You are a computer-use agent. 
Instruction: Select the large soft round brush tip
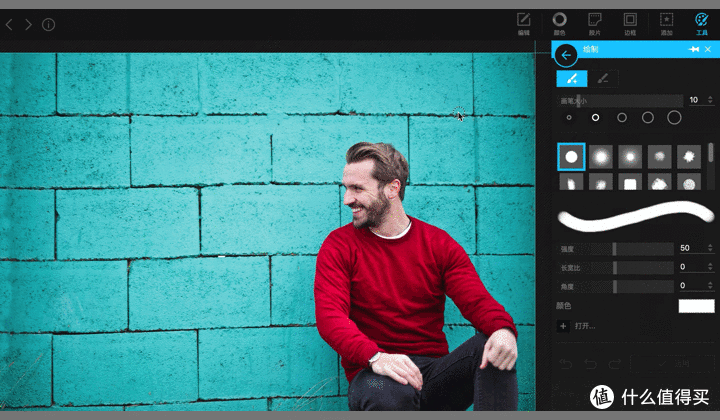pos(601,157)
